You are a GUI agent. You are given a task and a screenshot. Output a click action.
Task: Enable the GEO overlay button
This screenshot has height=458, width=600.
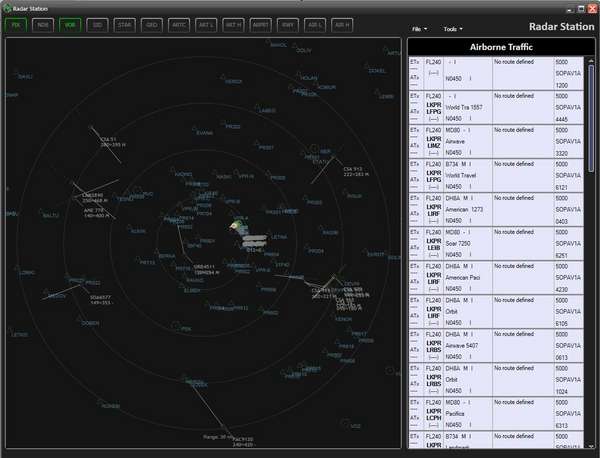[152, 25]
